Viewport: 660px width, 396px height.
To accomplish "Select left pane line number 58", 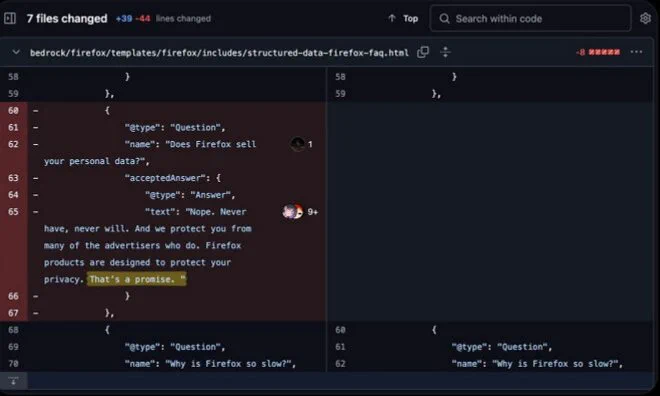I will tap(13, 77).
